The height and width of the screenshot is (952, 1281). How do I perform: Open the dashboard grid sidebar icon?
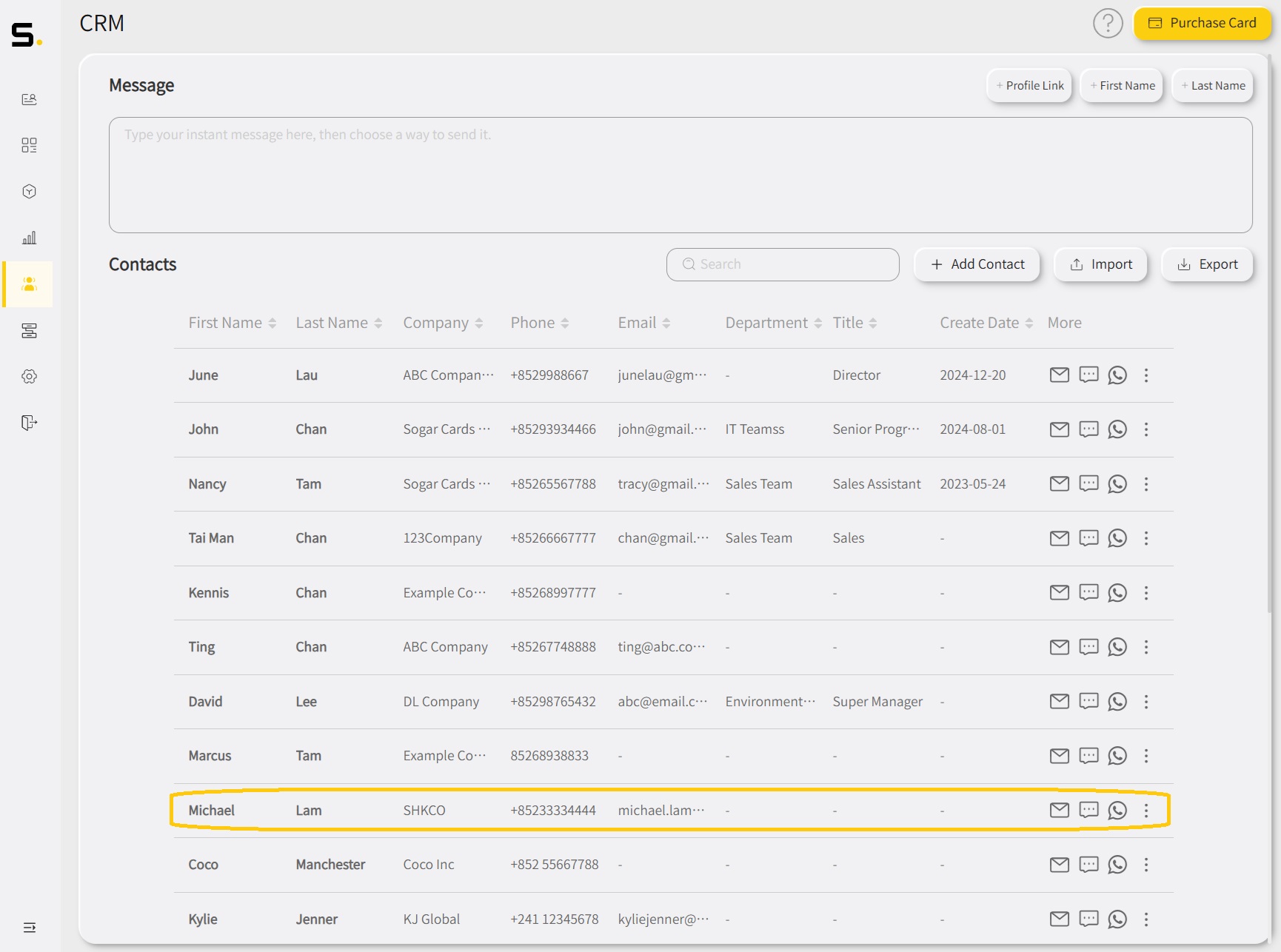tap(29, 145)
